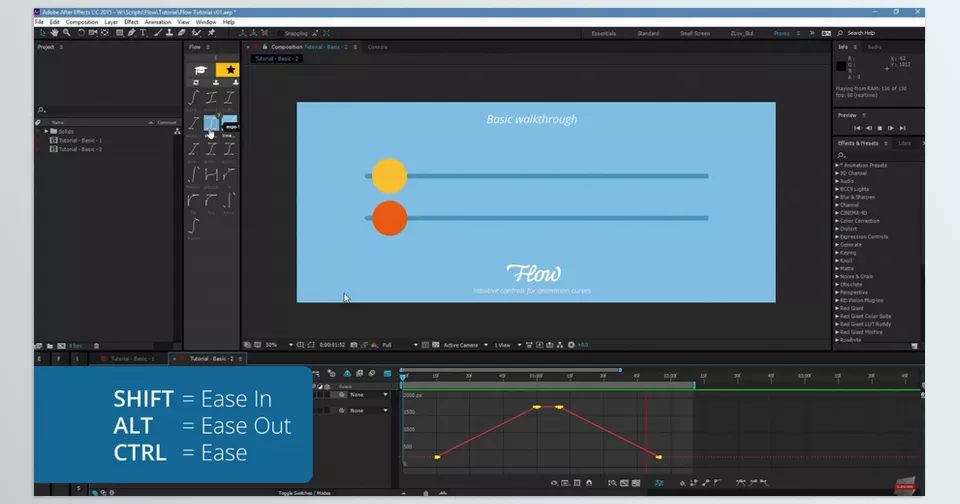The width and height of the screenshot is (960, 504).
Task: Select Tutorial - Basic - 2 in Project panel
Action: pos(80,149)
